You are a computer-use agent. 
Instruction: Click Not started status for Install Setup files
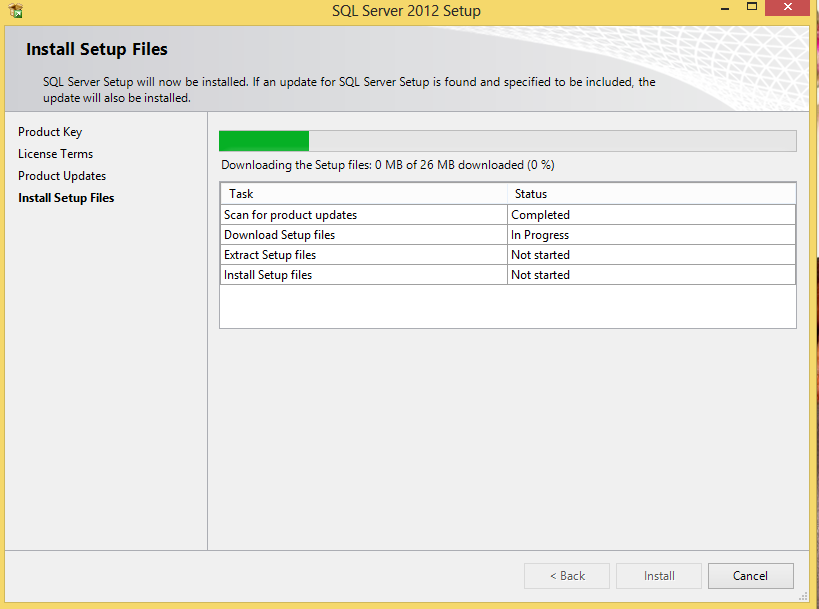[x=651, y=275]
